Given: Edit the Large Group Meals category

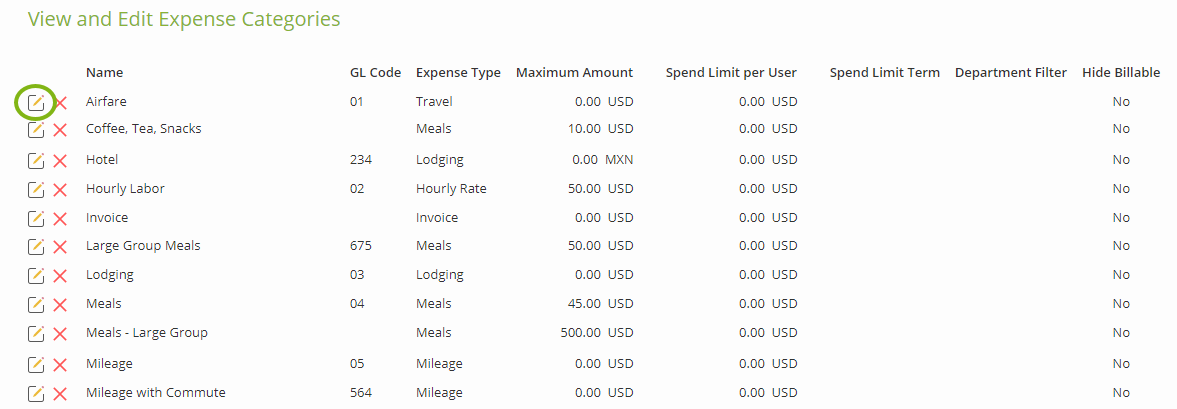Looking at the screenshot, I should click(36, 246).
